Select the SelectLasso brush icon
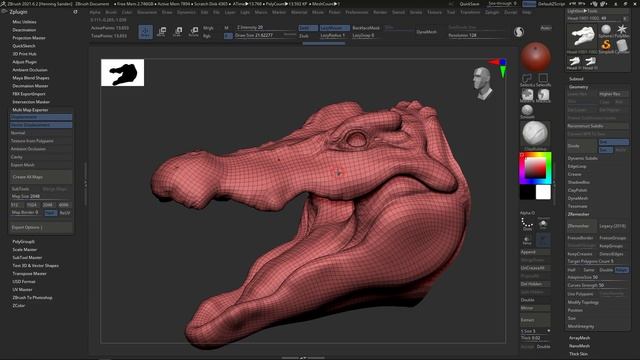 point(527,79)
